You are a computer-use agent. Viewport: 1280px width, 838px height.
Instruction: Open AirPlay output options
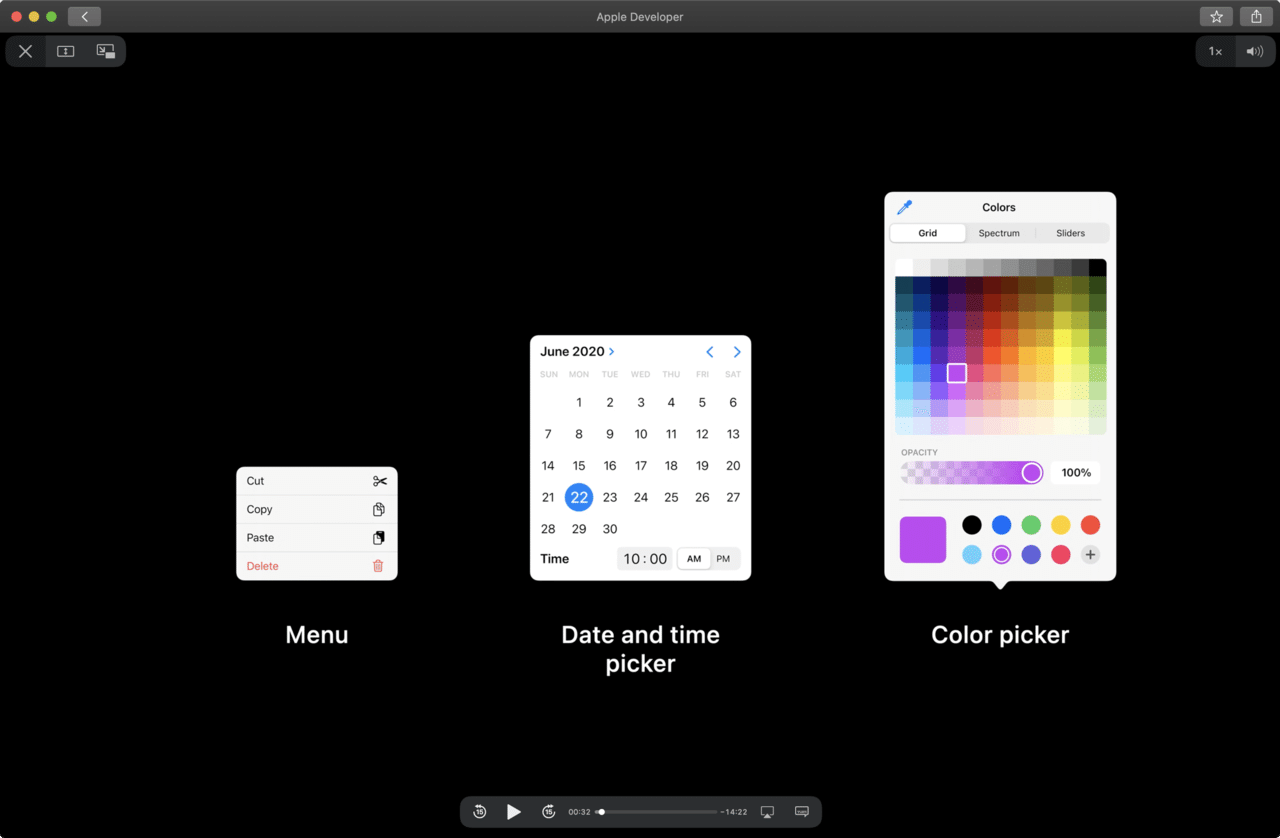tap(767, 812)
